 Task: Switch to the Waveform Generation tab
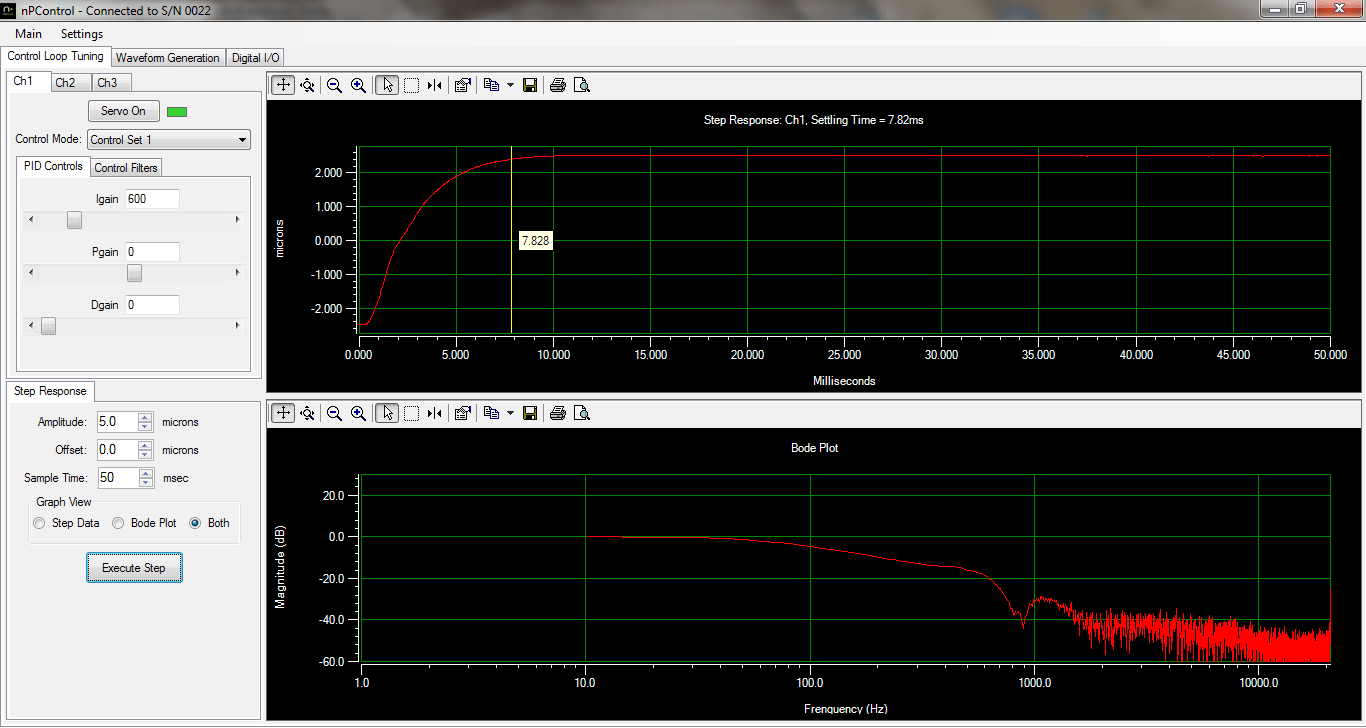click(x=168, y=58)
